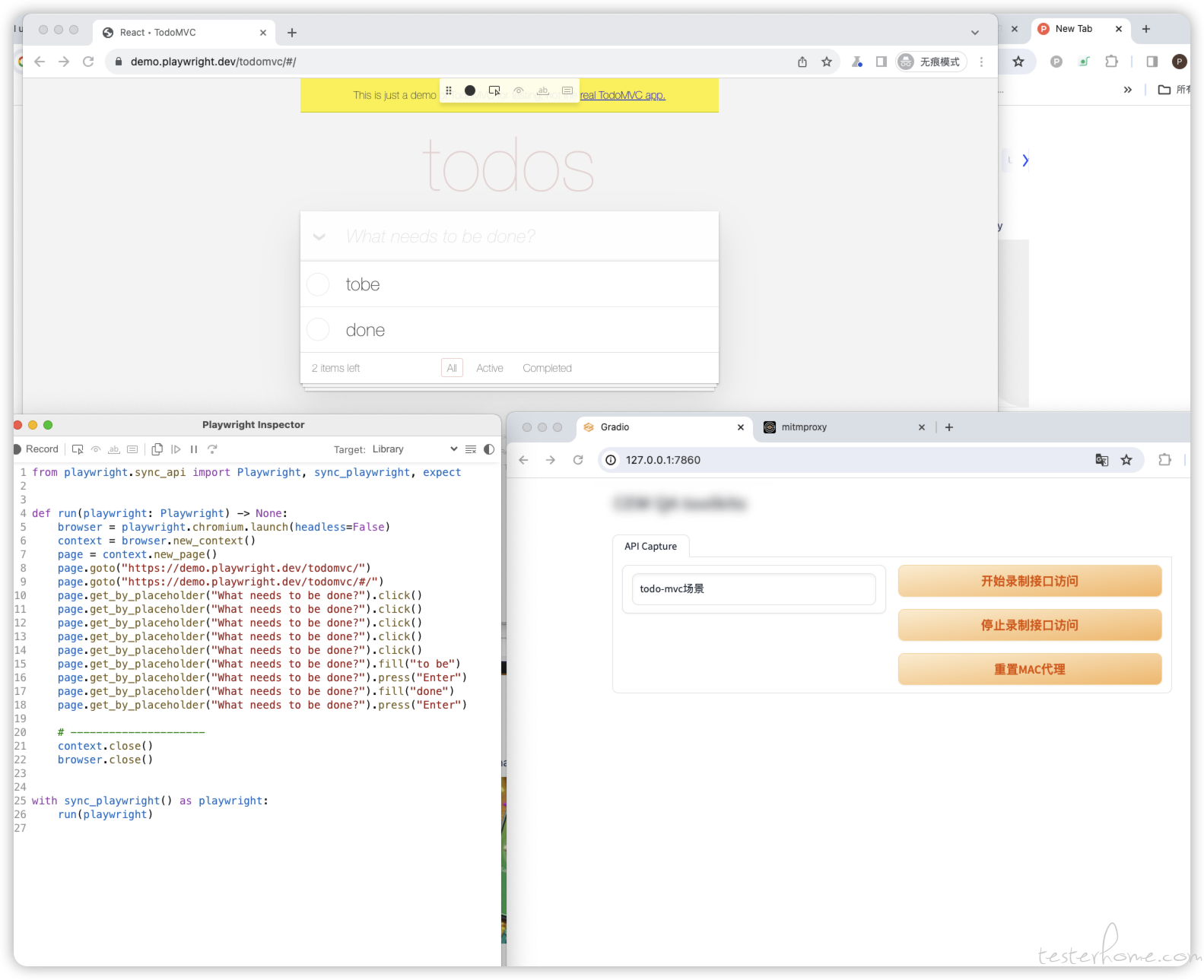Viewport: 1204px width, 980px height.
Task: Click assert value icon in floating toolbar
Action: (x=567, y=90)
